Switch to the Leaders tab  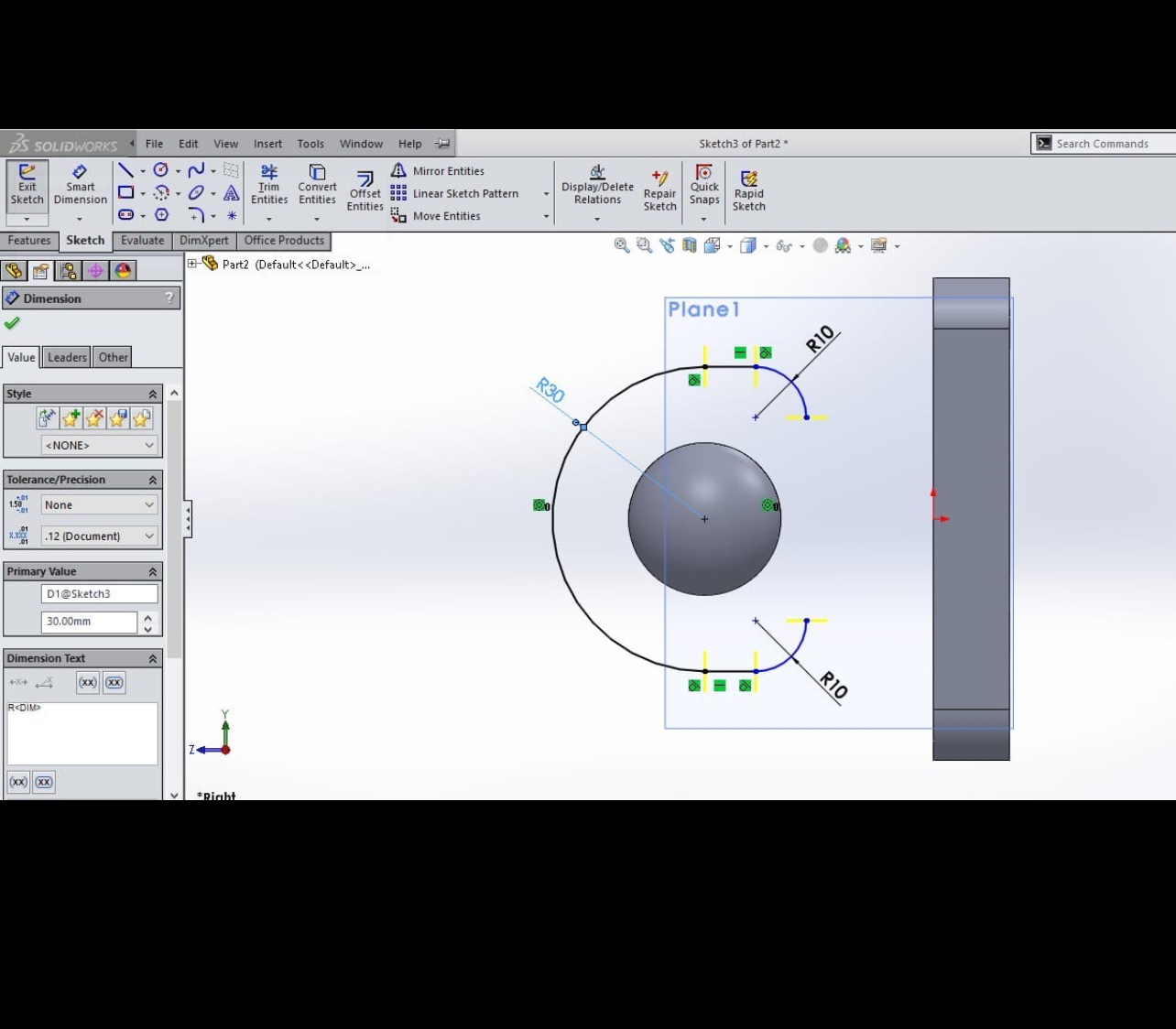click(67, 357)
